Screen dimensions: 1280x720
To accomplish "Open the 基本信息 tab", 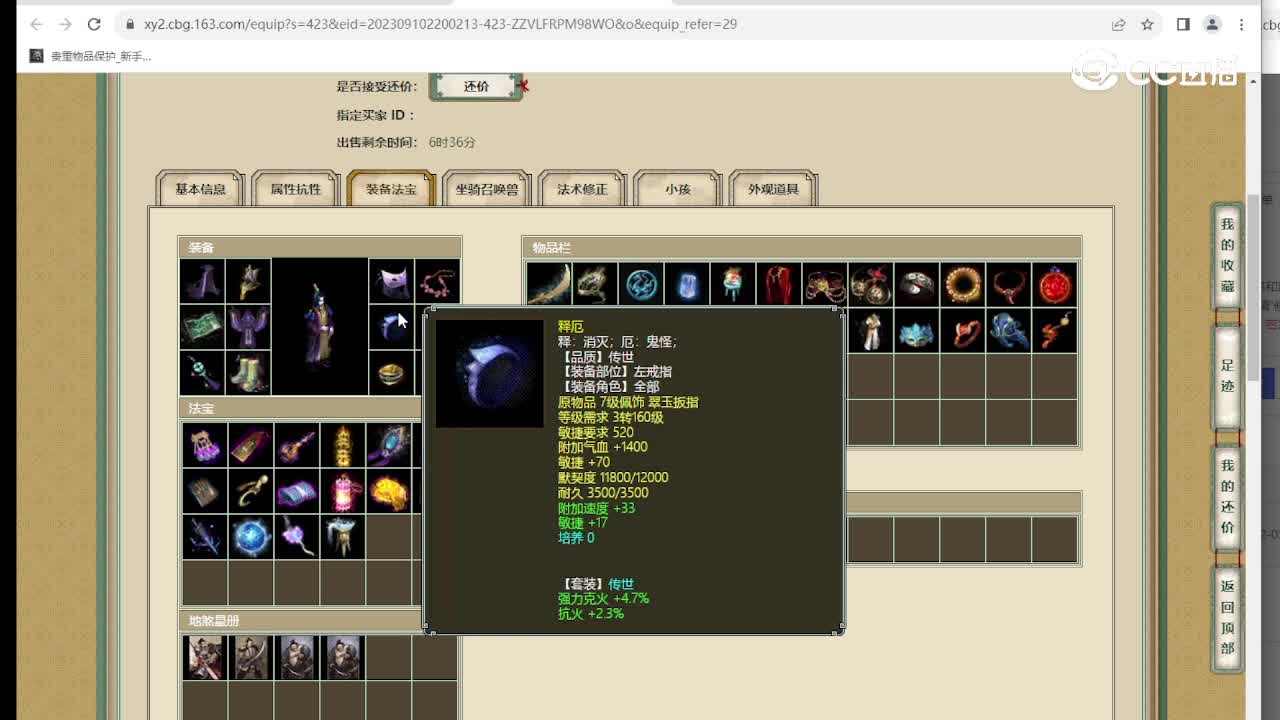I will pyautogui.click(x=200, y=189).
